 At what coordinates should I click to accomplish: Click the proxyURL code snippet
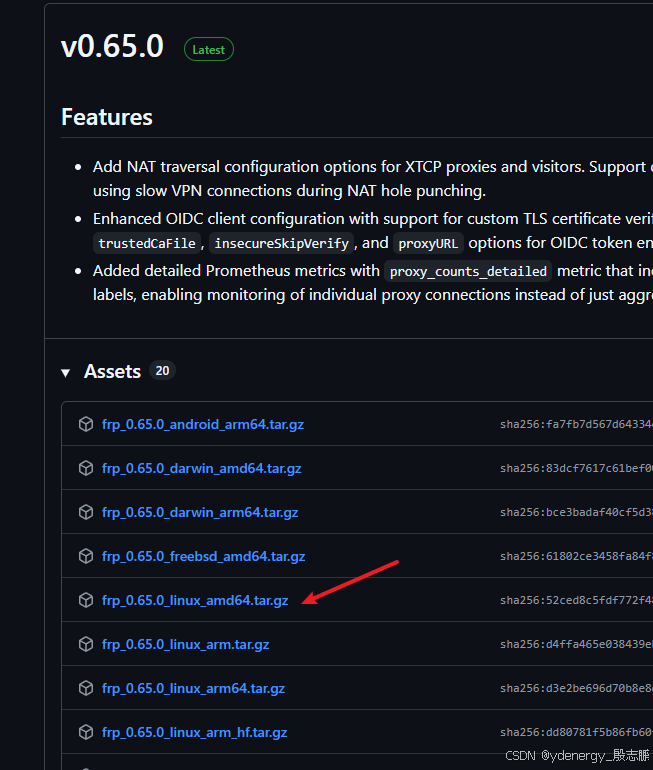(428, 244)
